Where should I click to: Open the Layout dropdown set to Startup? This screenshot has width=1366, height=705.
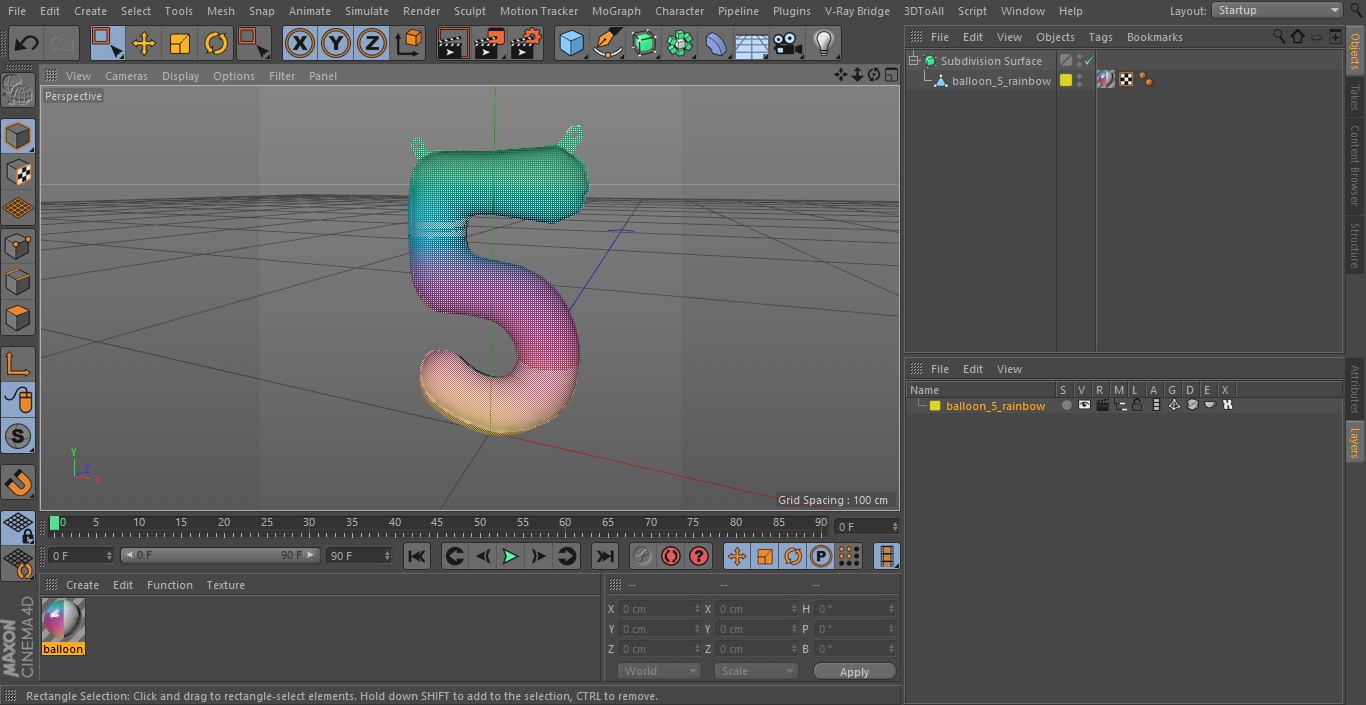point(1277,10)
